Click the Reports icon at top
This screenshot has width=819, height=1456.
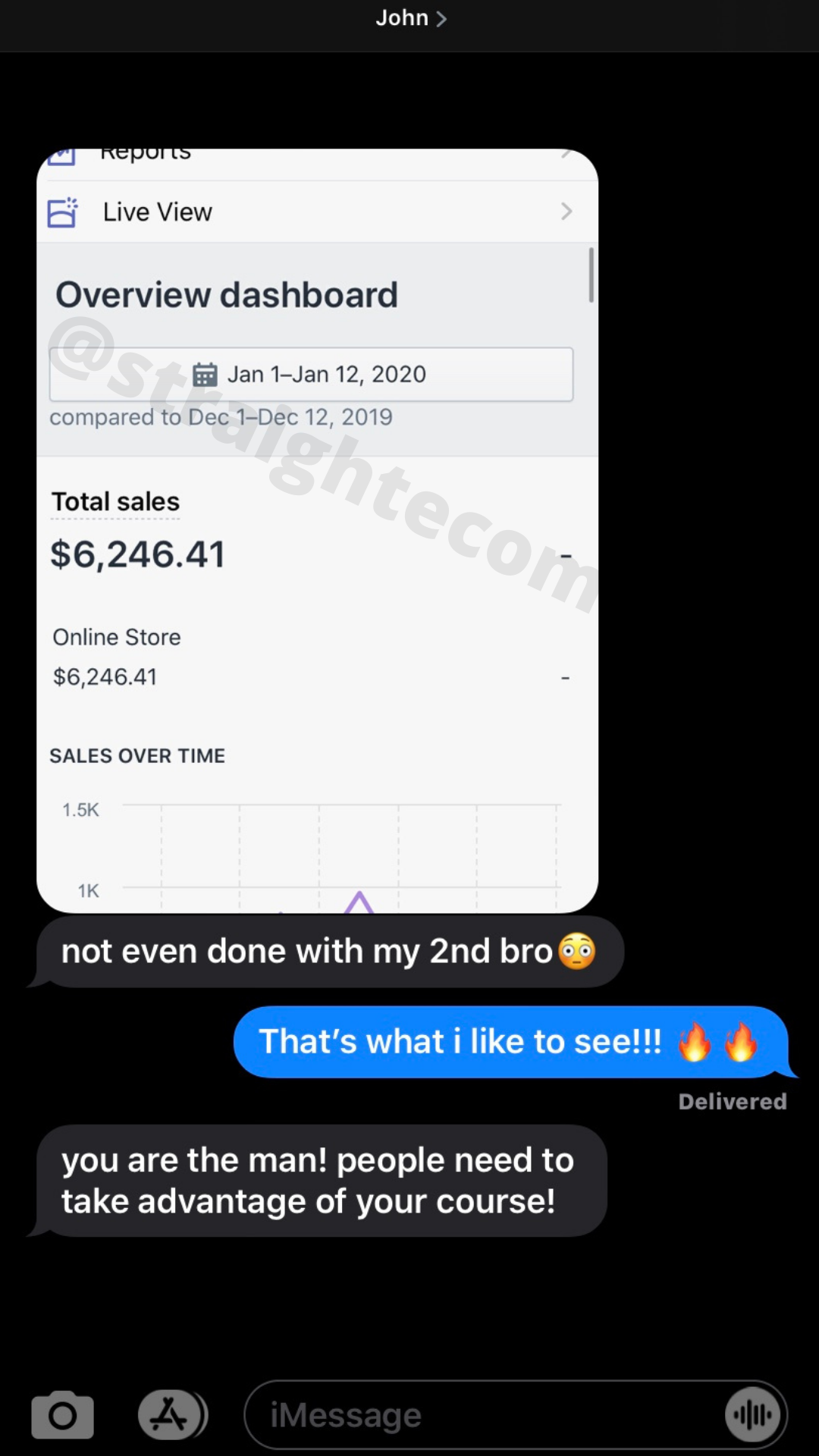[x=61, y=155]
